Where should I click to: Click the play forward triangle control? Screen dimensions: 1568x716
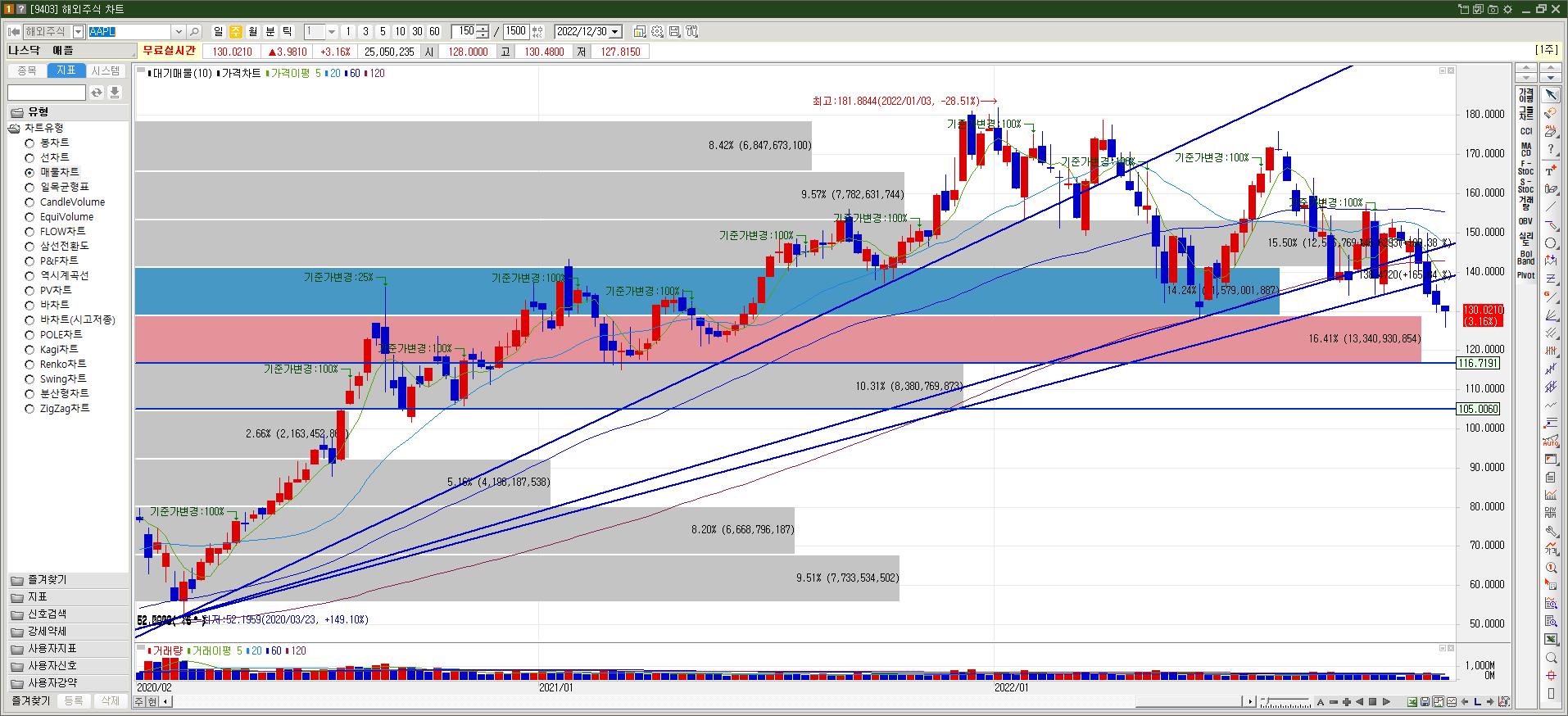click(1386, 702)
